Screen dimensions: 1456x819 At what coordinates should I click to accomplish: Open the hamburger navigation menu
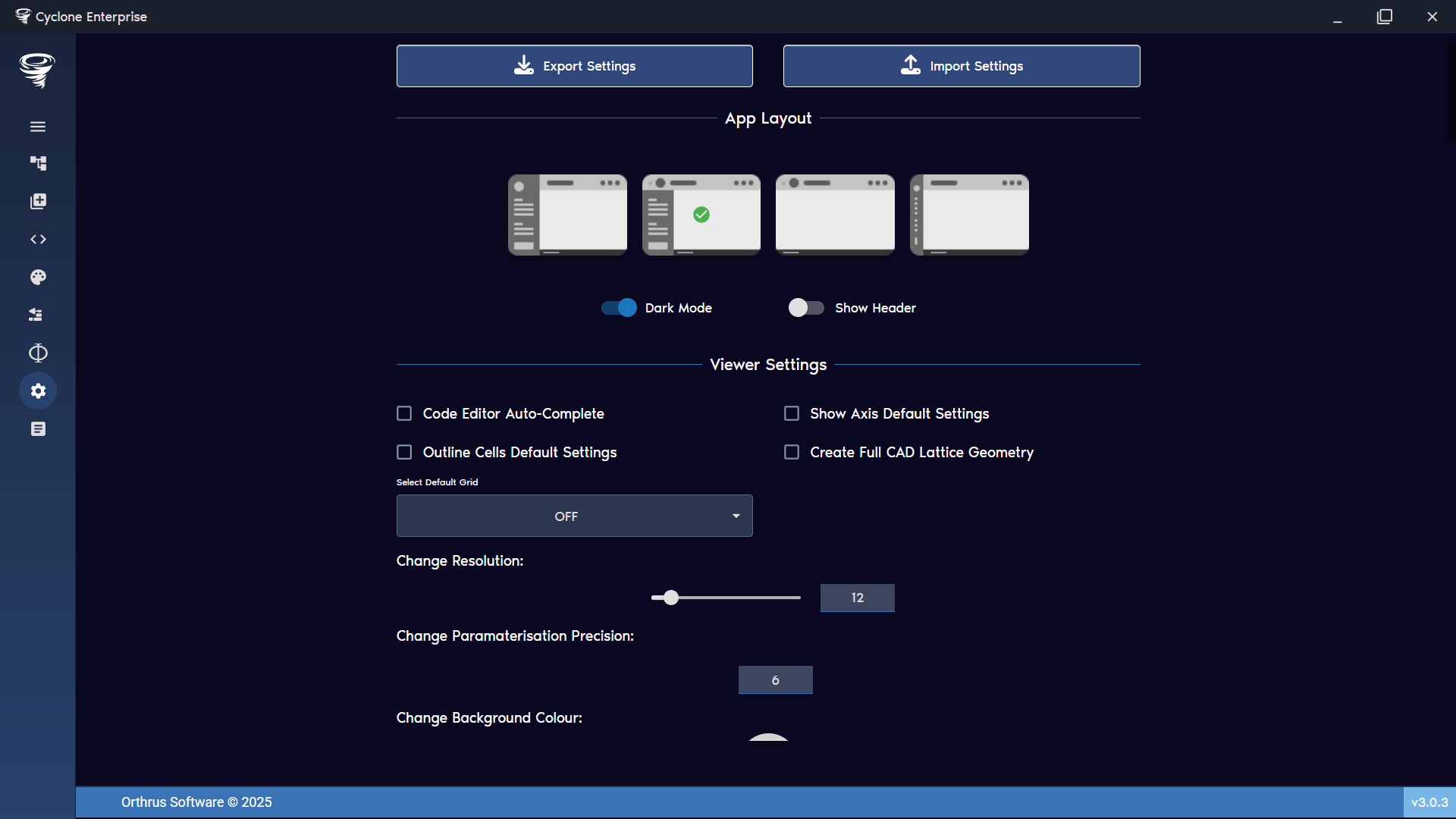pyautogui.click(x=38, y=127)
